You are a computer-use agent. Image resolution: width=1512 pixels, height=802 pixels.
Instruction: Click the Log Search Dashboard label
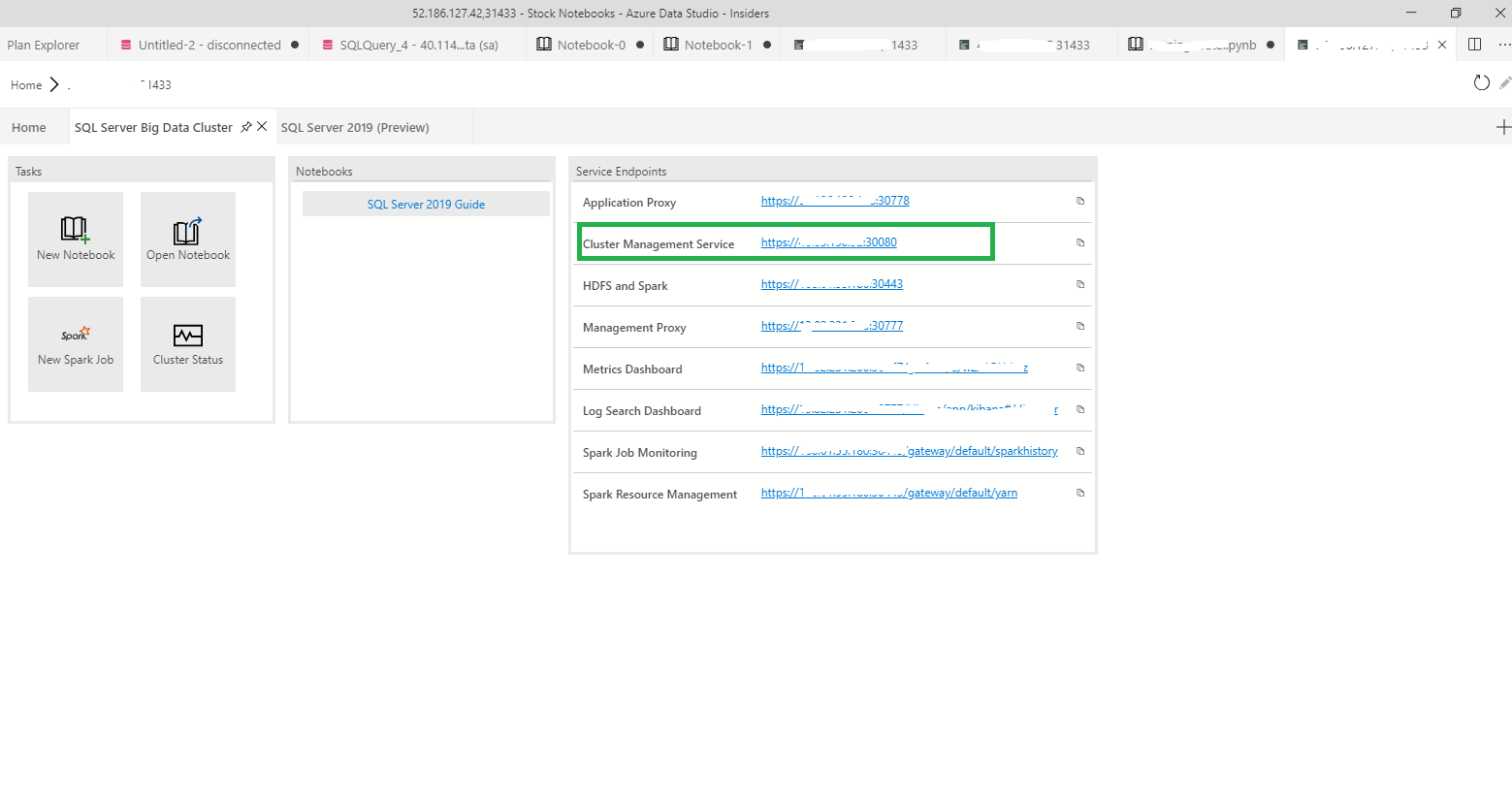642,411
